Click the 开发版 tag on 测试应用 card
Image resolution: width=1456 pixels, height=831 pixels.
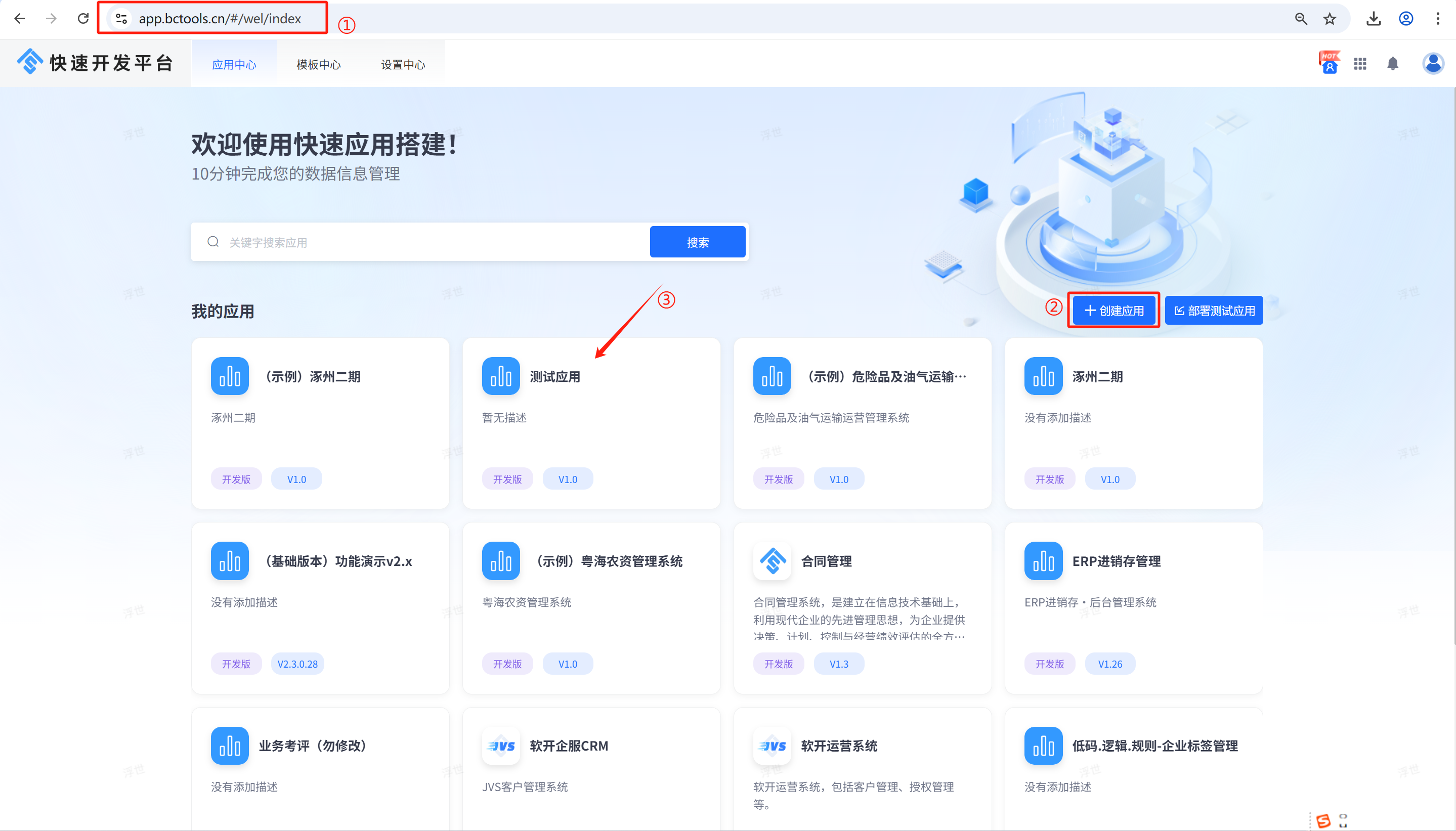507,479
